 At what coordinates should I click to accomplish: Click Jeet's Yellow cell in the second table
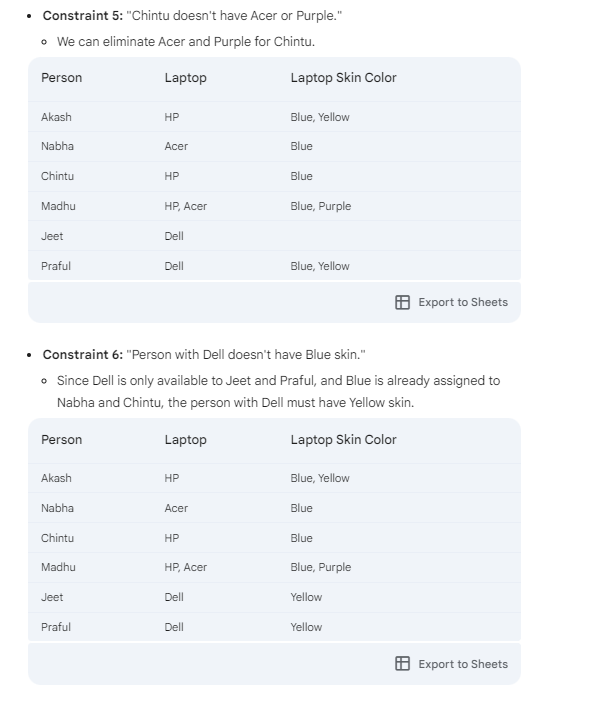[306, 597]
